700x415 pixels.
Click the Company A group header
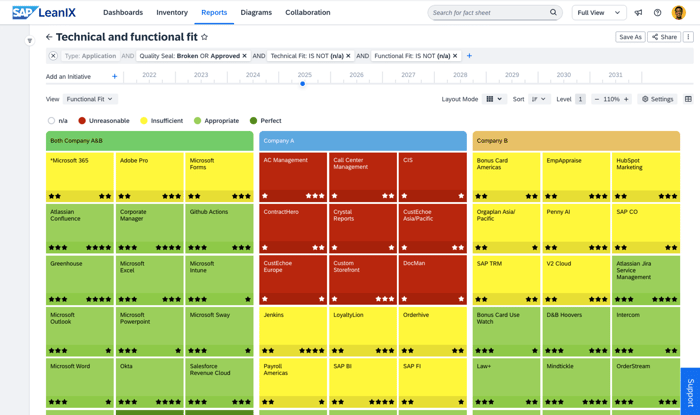363,141
